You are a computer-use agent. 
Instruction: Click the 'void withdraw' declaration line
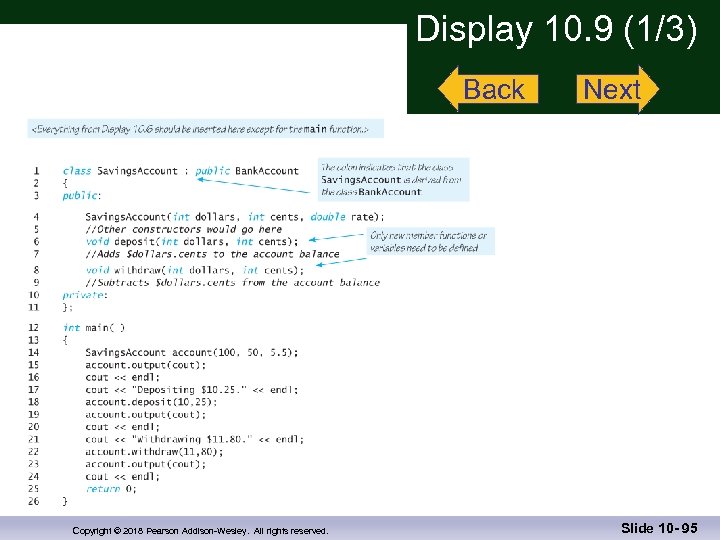coord(195,270)
